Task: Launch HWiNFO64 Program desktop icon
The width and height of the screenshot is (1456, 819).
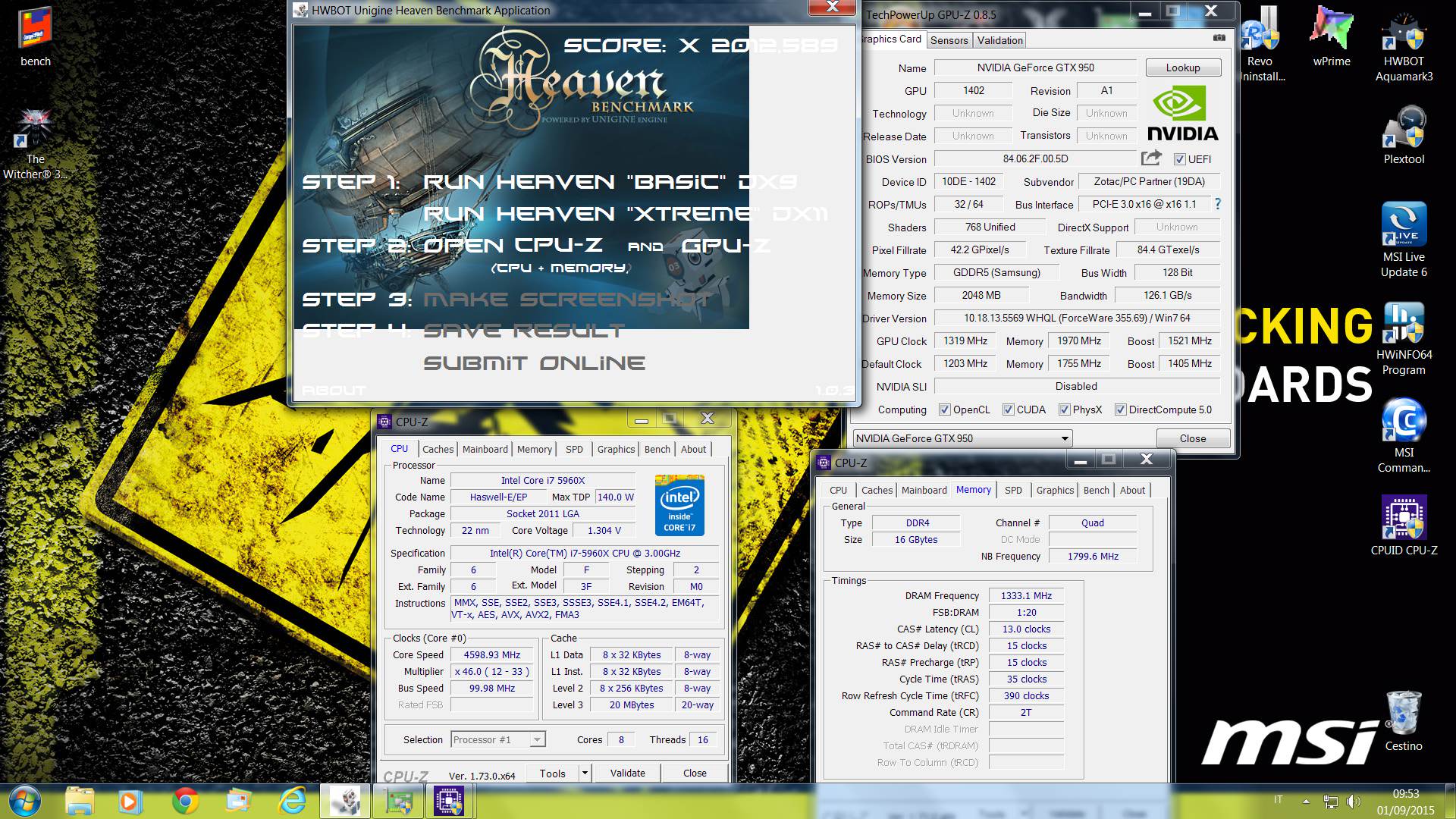Action: [x=1404, y=338]
